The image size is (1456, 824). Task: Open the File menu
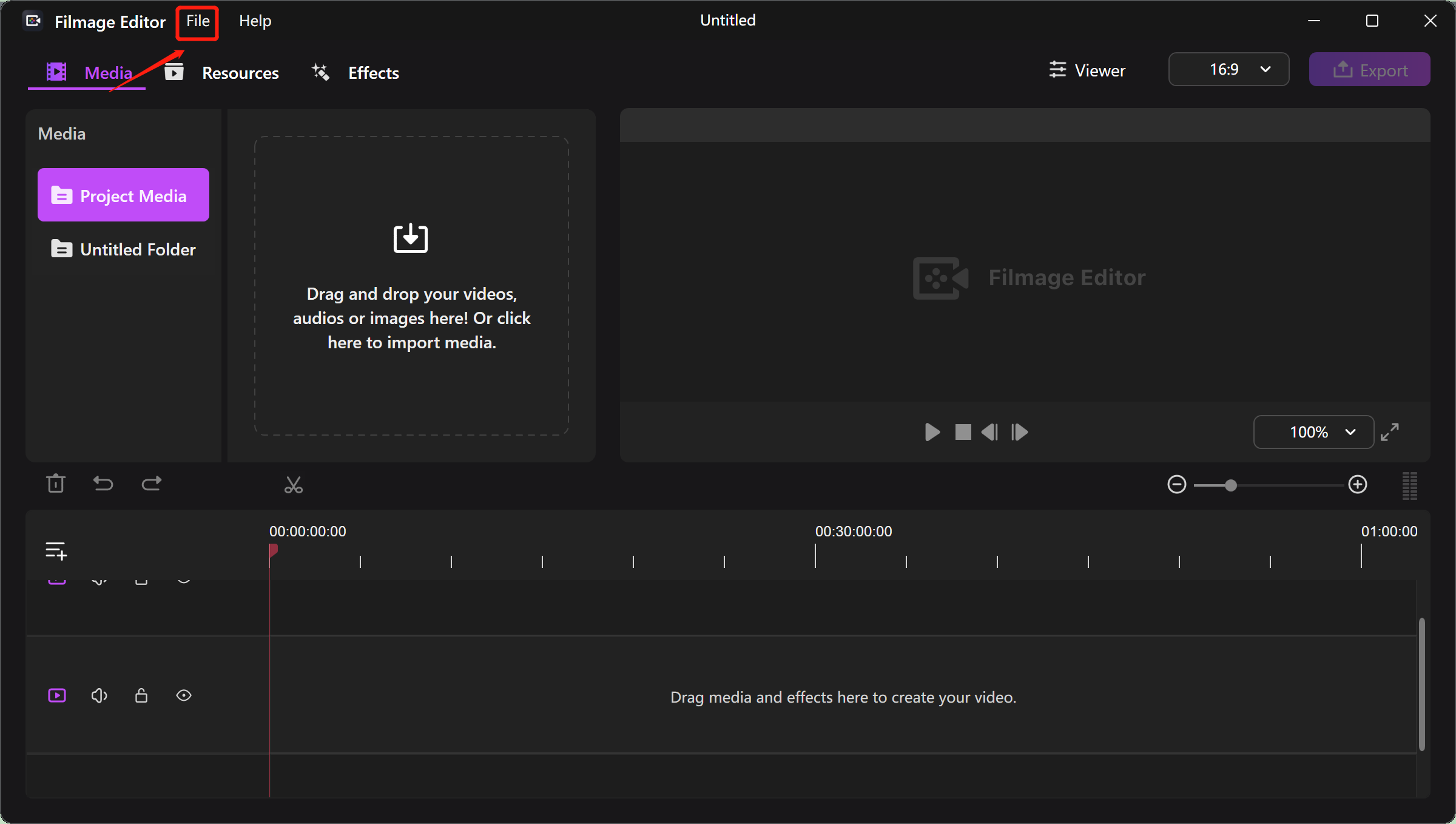pos(198,21)
